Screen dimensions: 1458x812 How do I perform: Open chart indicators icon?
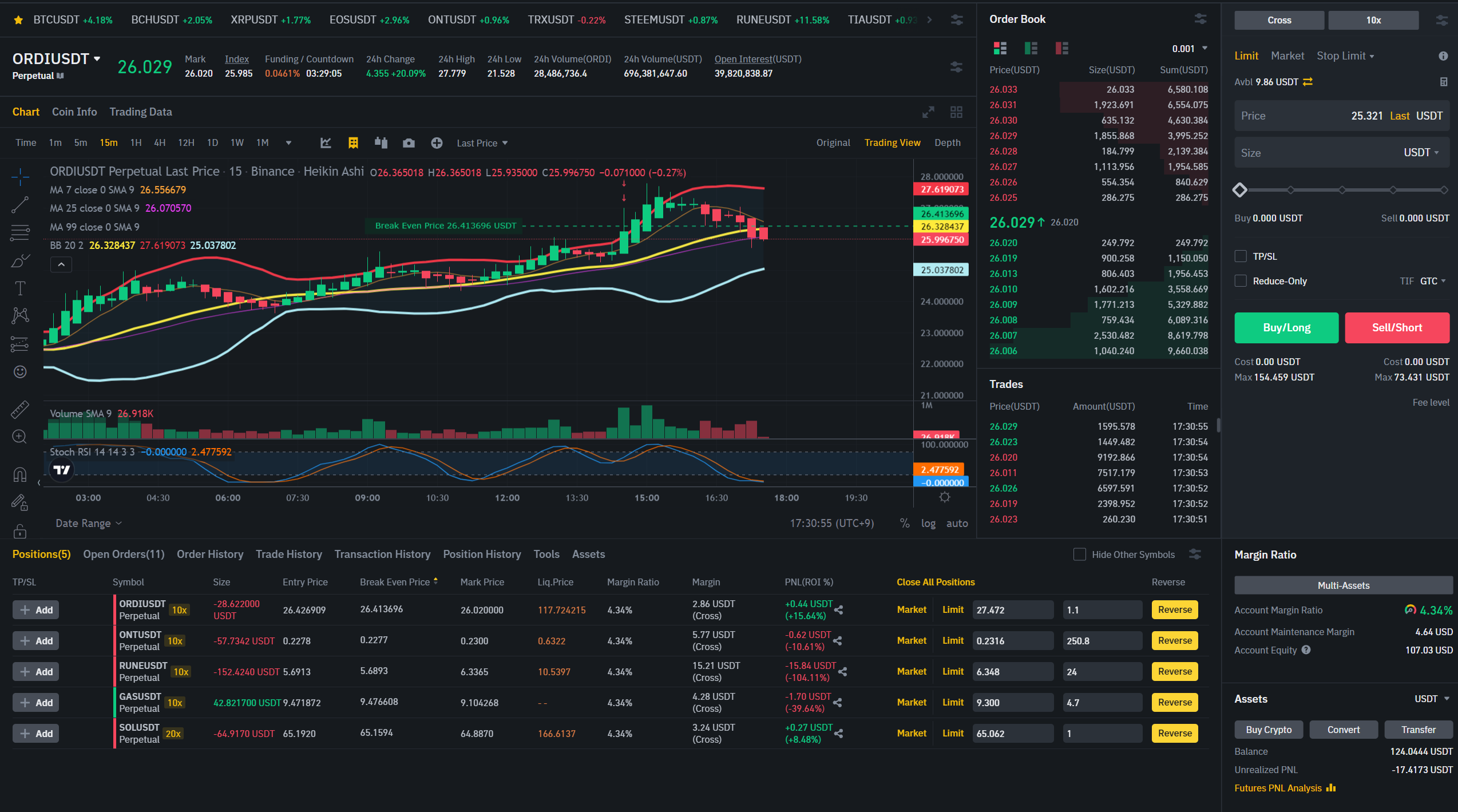tap(326, 143)
